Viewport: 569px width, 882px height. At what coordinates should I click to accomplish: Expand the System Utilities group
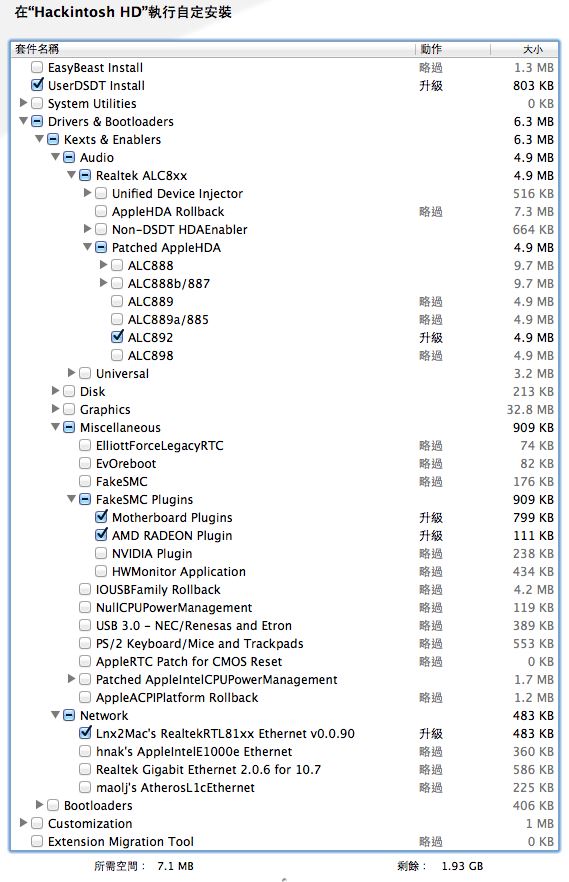click(x=24, y=103)
